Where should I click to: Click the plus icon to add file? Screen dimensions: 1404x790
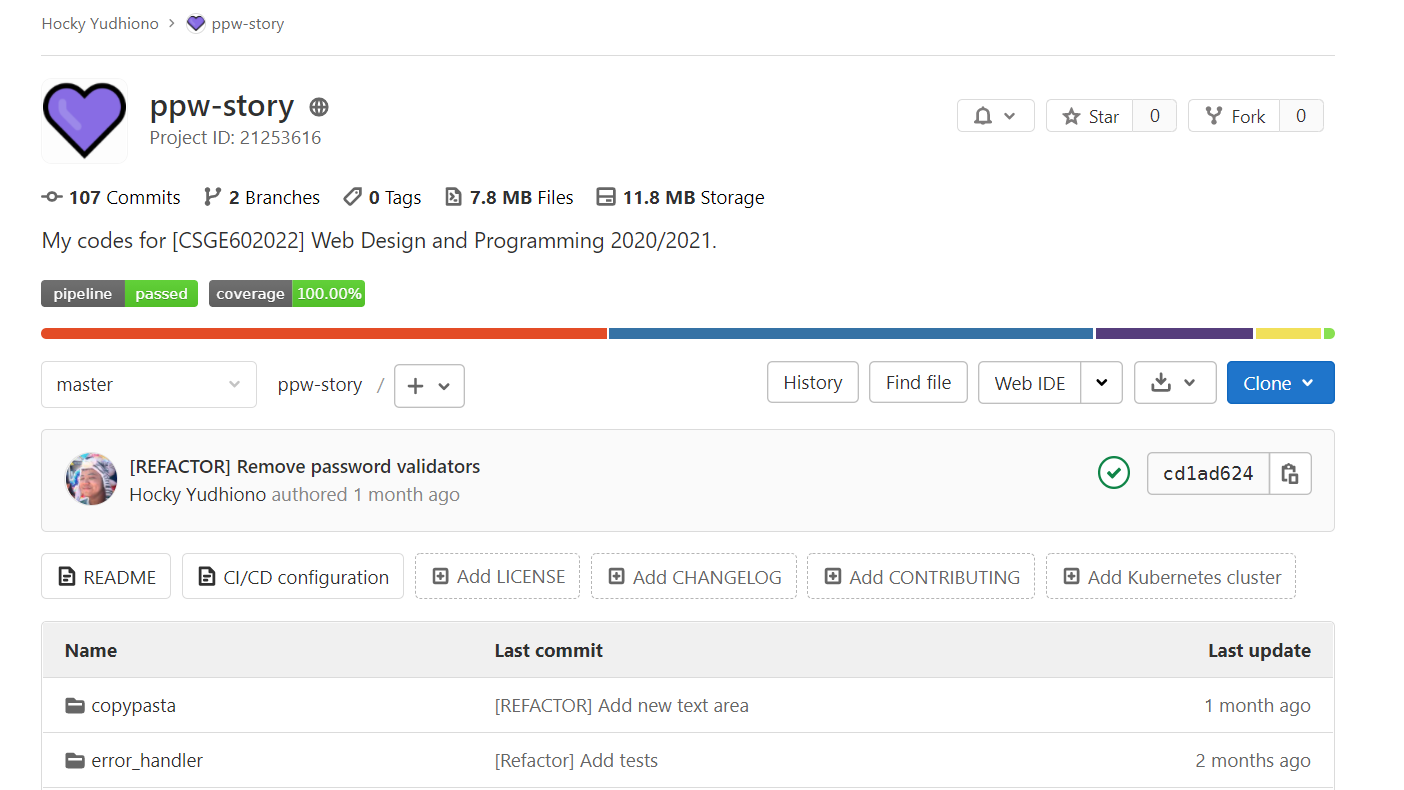tap(429, 386)
